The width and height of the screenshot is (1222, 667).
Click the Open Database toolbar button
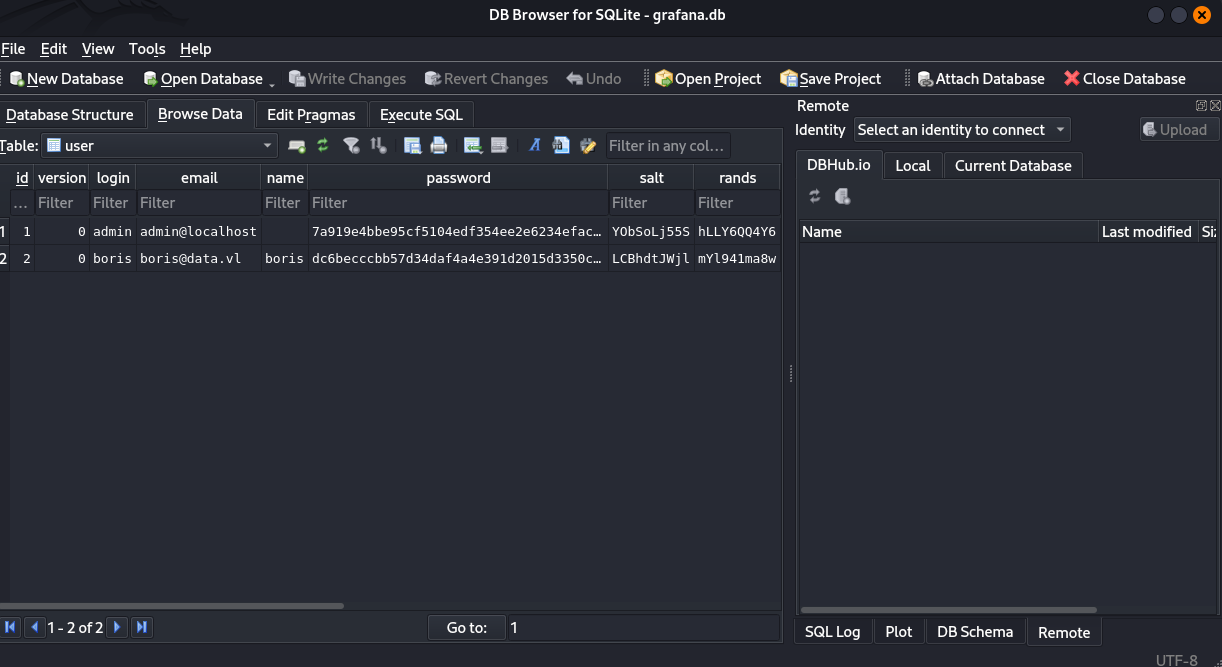[x=203, y=79]
